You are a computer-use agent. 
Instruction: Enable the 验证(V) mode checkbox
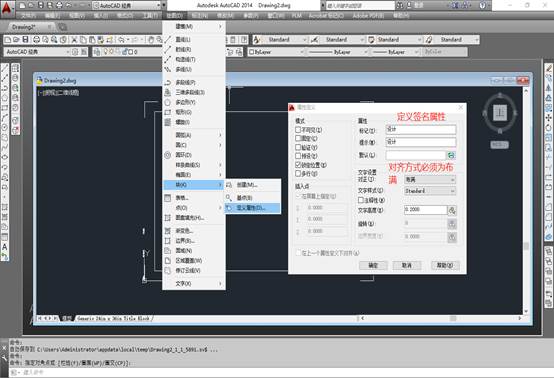point(298,147)
